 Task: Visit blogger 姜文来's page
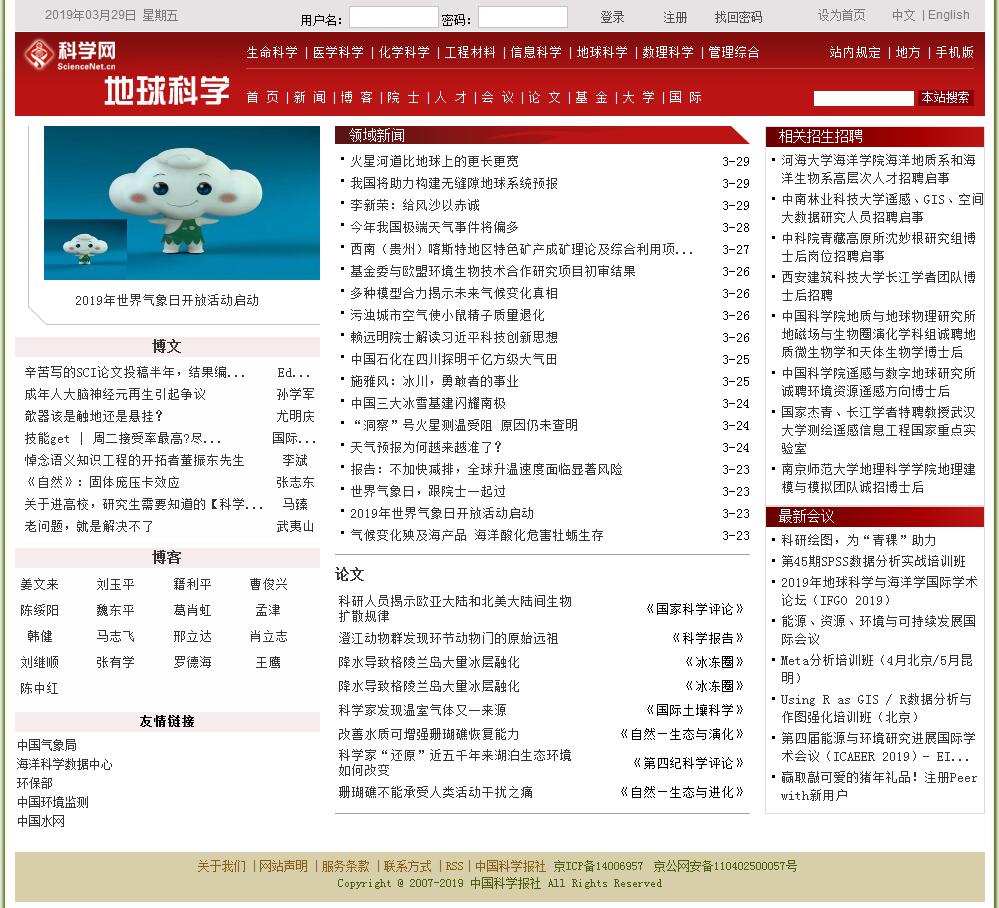coord(40,584)
